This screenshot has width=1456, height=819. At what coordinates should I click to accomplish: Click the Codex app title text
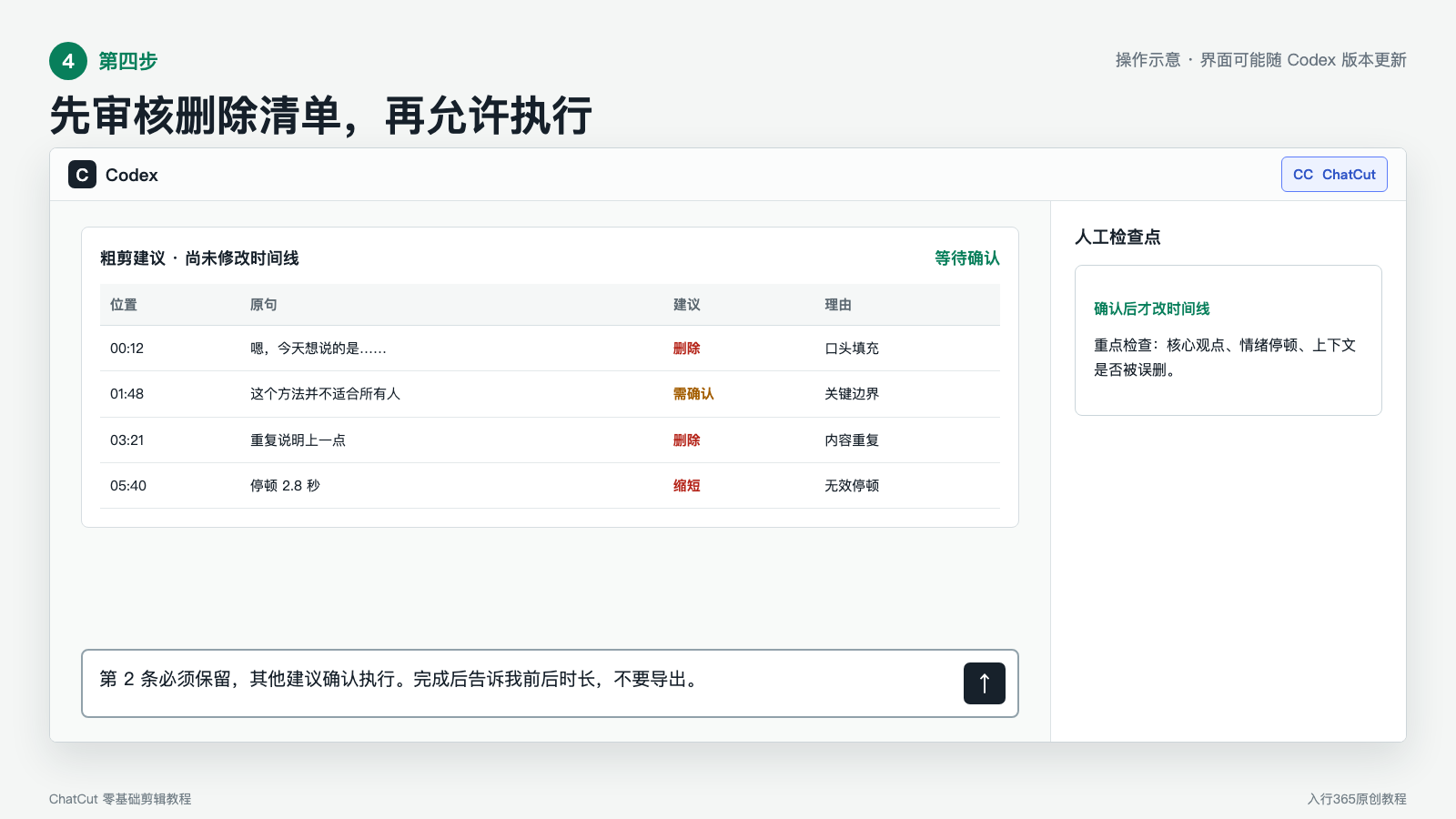coord(132,175)
